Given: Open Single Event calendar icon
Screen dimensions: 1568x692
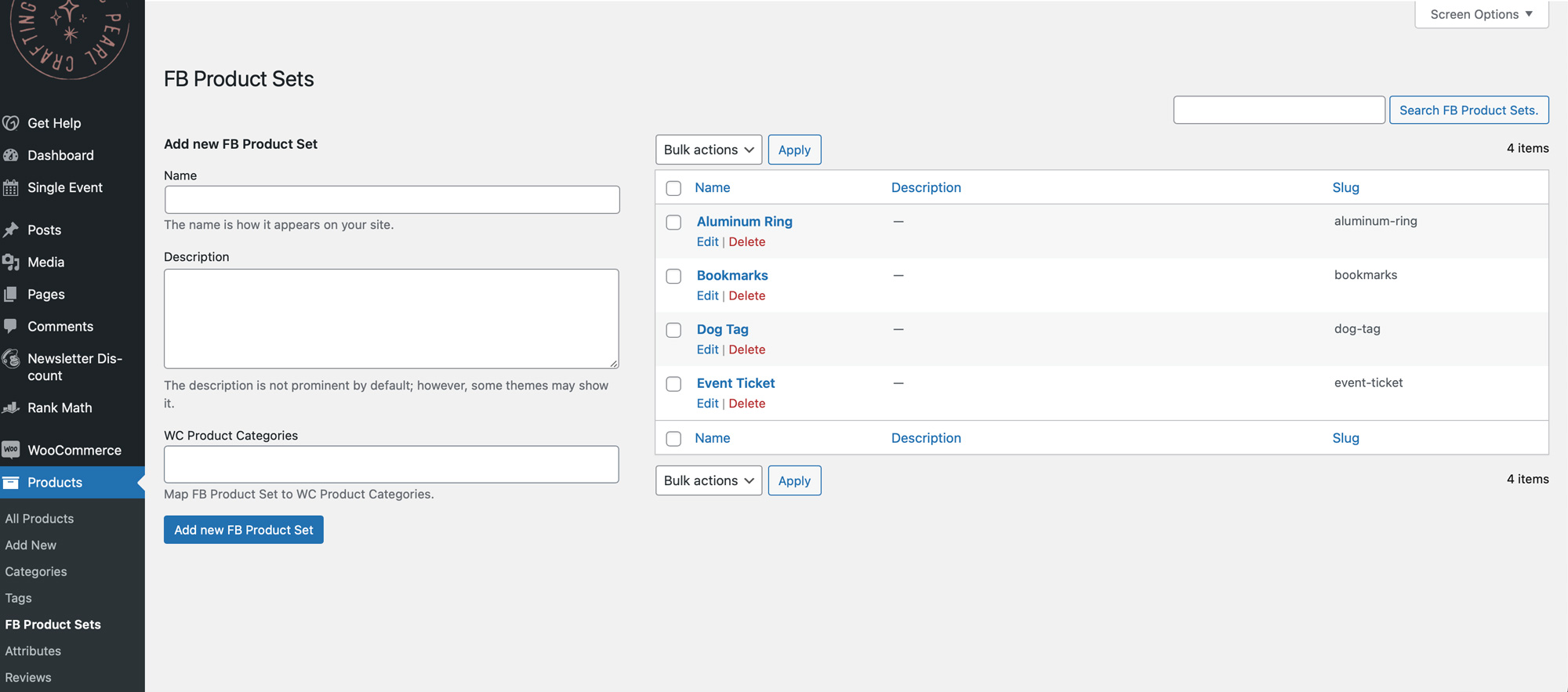Looking at the screenshot, I should (x=11, y=187).
